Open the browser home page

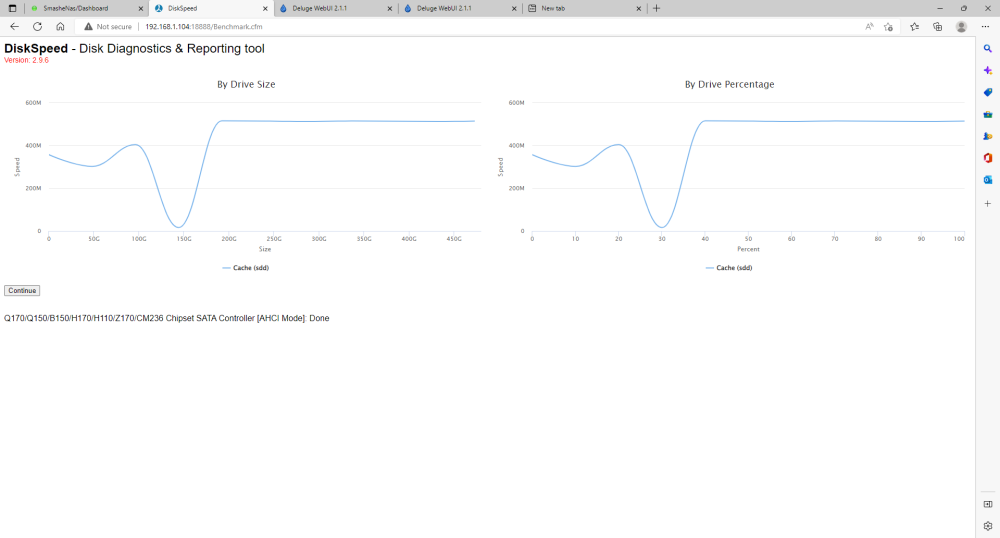coord(60,27)
